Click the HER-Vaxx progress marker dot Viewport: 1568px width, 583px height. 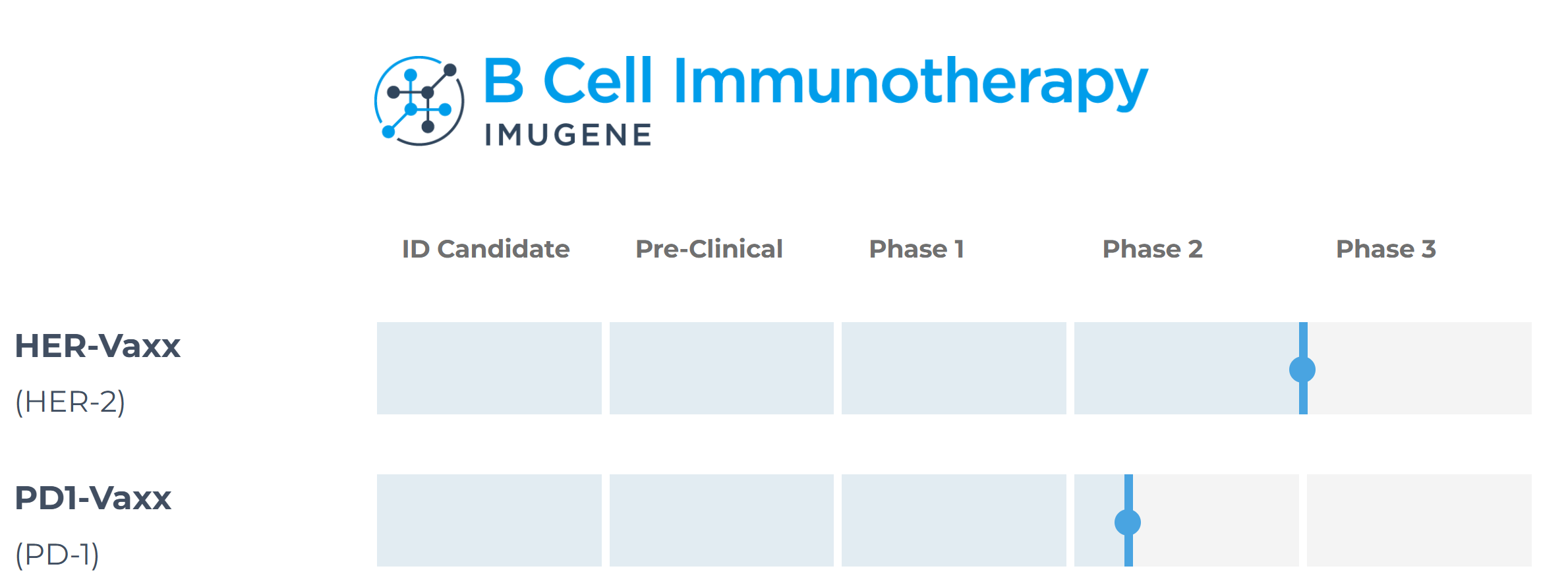[x=1302, y=370]
